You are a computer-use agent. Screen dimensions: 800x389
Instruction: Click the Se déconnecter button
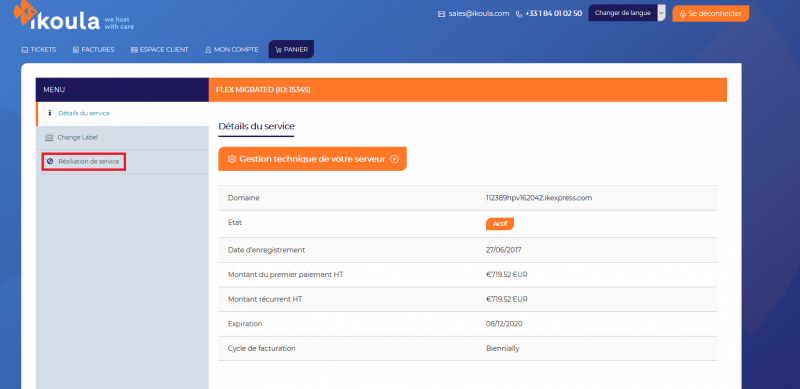(x=711, y=14)
